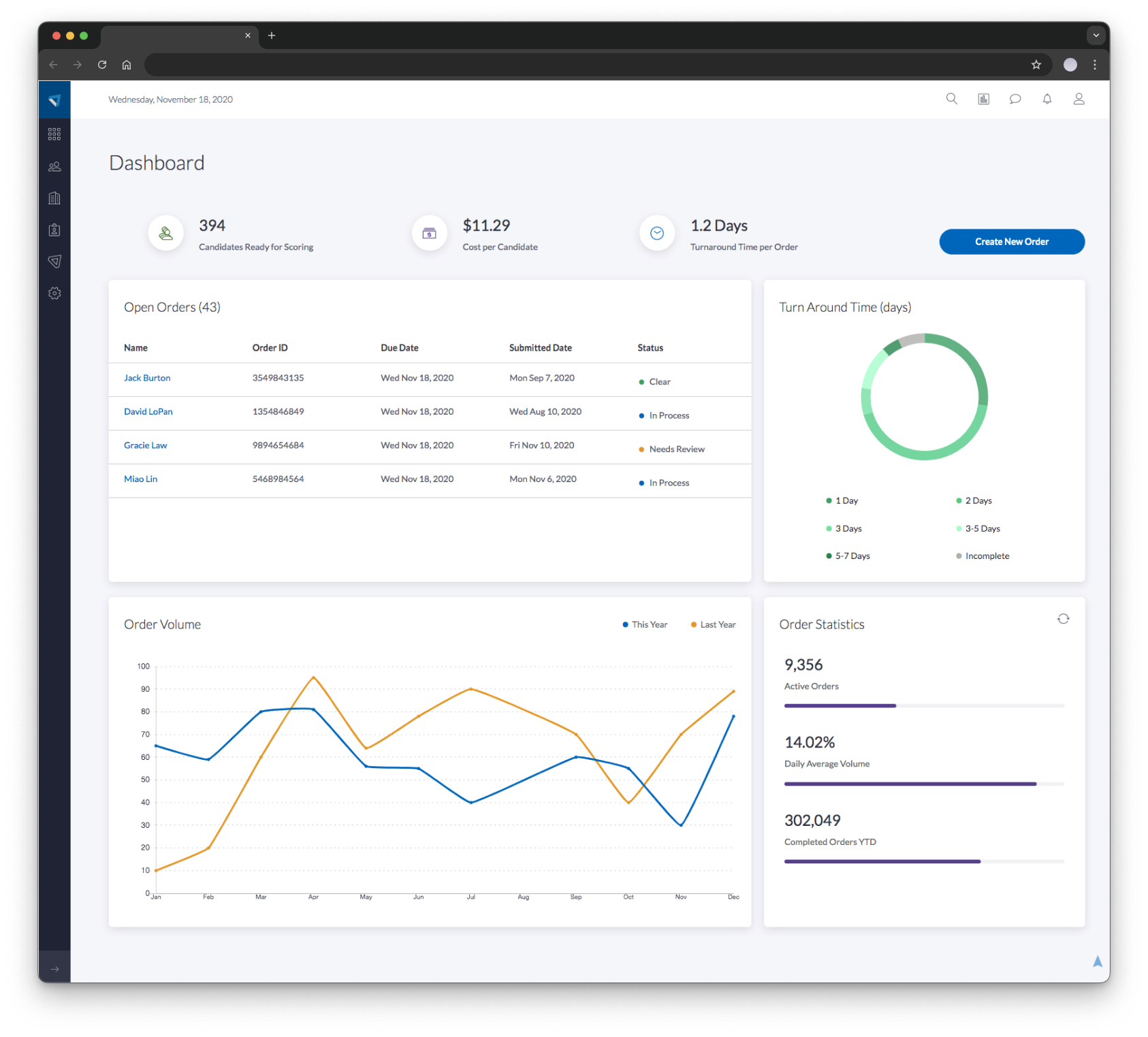This screenshot has width=1148, height=1037.
Task: Click the Open Orders (43) heading
Action: 172,308
